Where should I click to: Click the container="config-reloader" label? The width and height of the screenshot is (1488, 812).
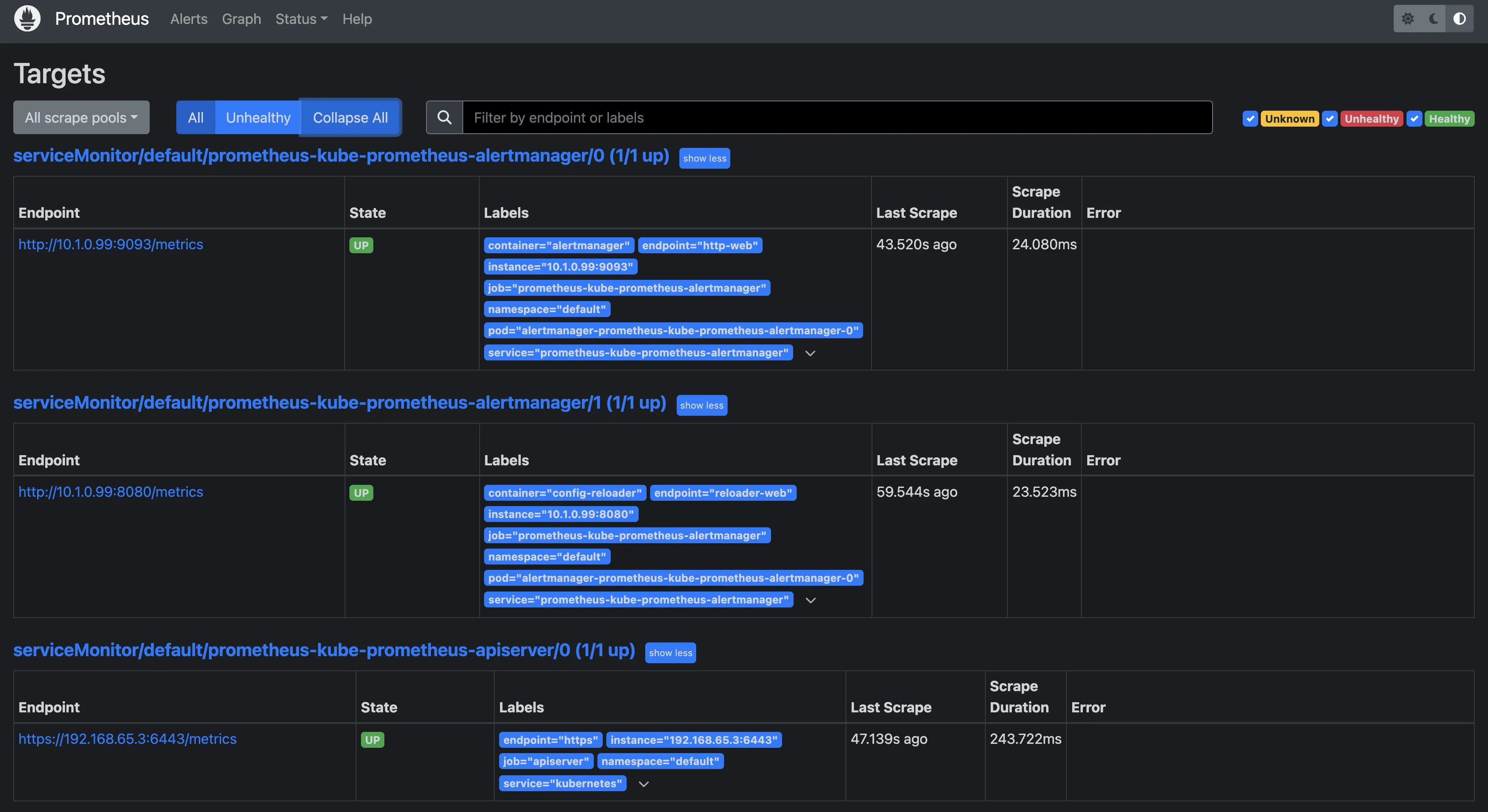pyautogui.click(x=565, y=493)
